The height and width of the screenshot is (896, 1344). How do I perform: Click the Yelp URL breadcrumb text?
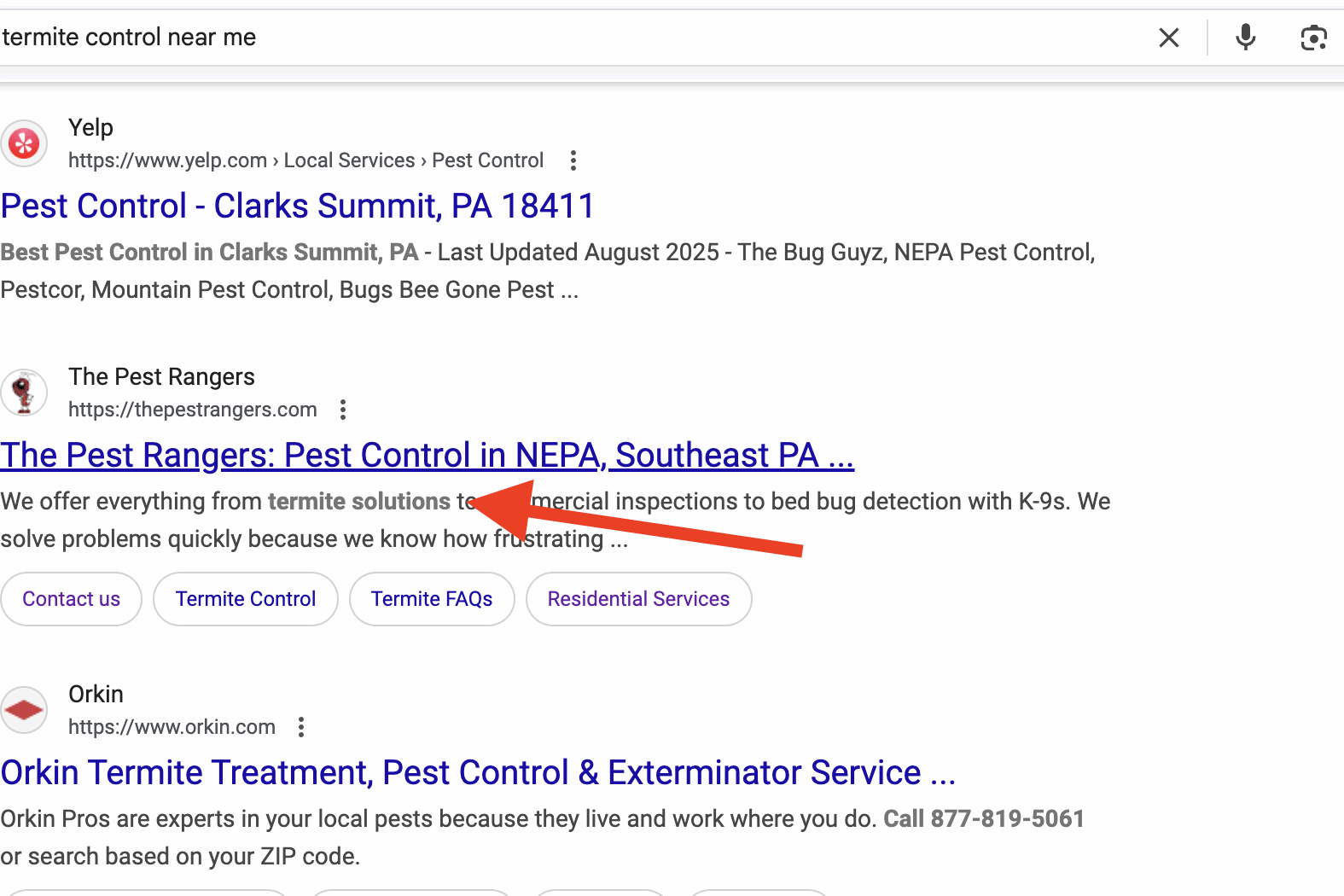pyautogui.click(x=305, y=160)
